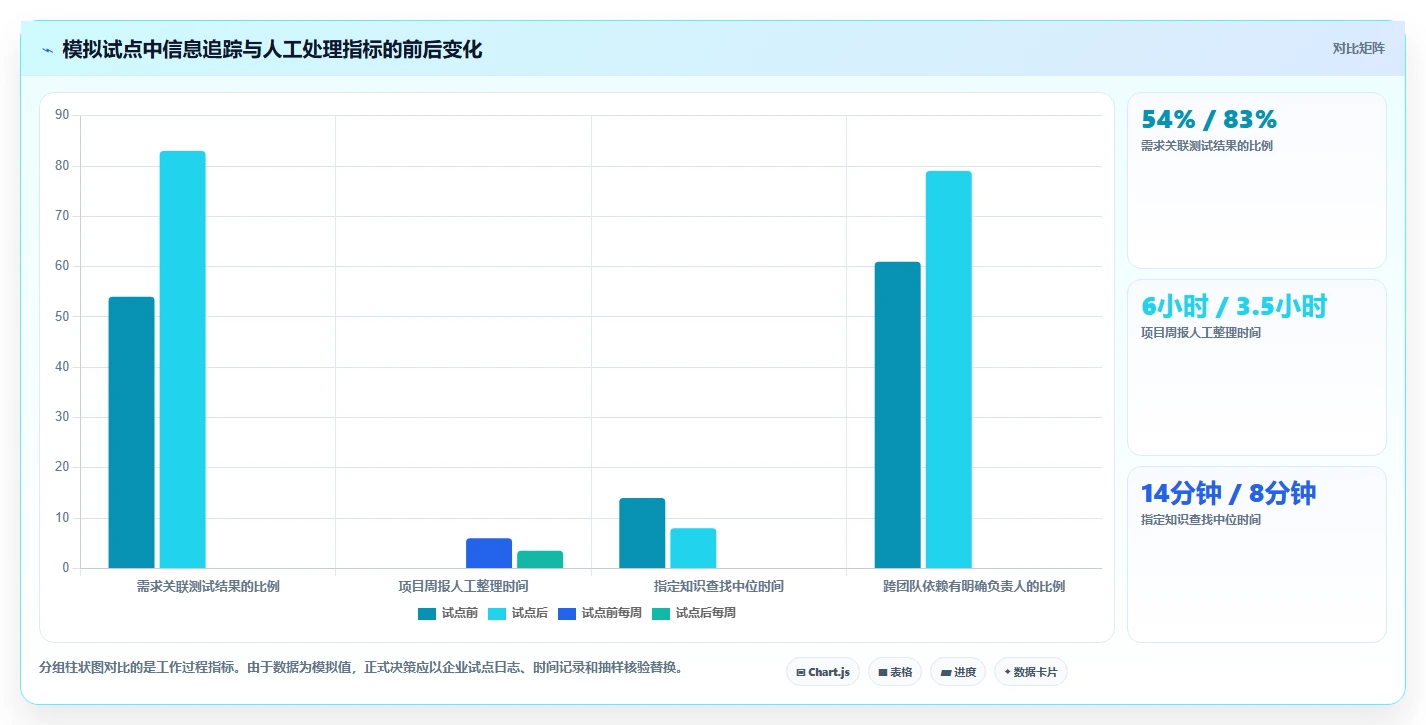Click the 指定知识查找中位时间 caption in the third stat card
Image resolution: width=1426 pixels, height=725 pixels.
point(1200,520)
